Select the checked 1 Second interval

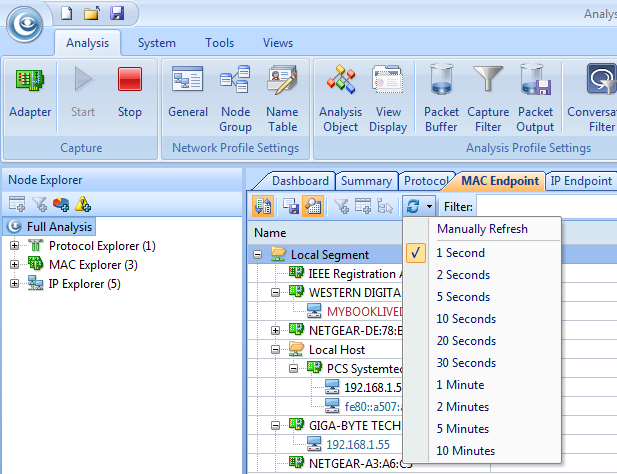point(482,253)
